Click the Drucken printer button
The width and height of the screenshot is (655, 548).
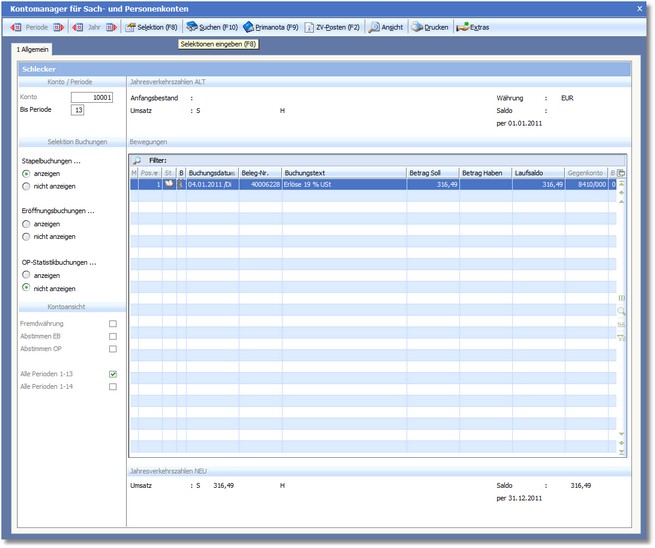[x=429, y=27]
